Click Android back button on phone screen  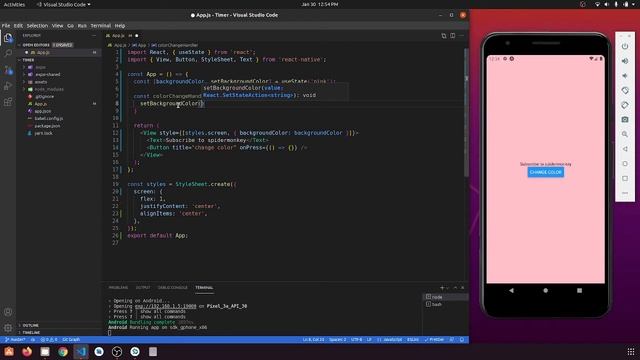pyautogui.click(x=511, y=291)
